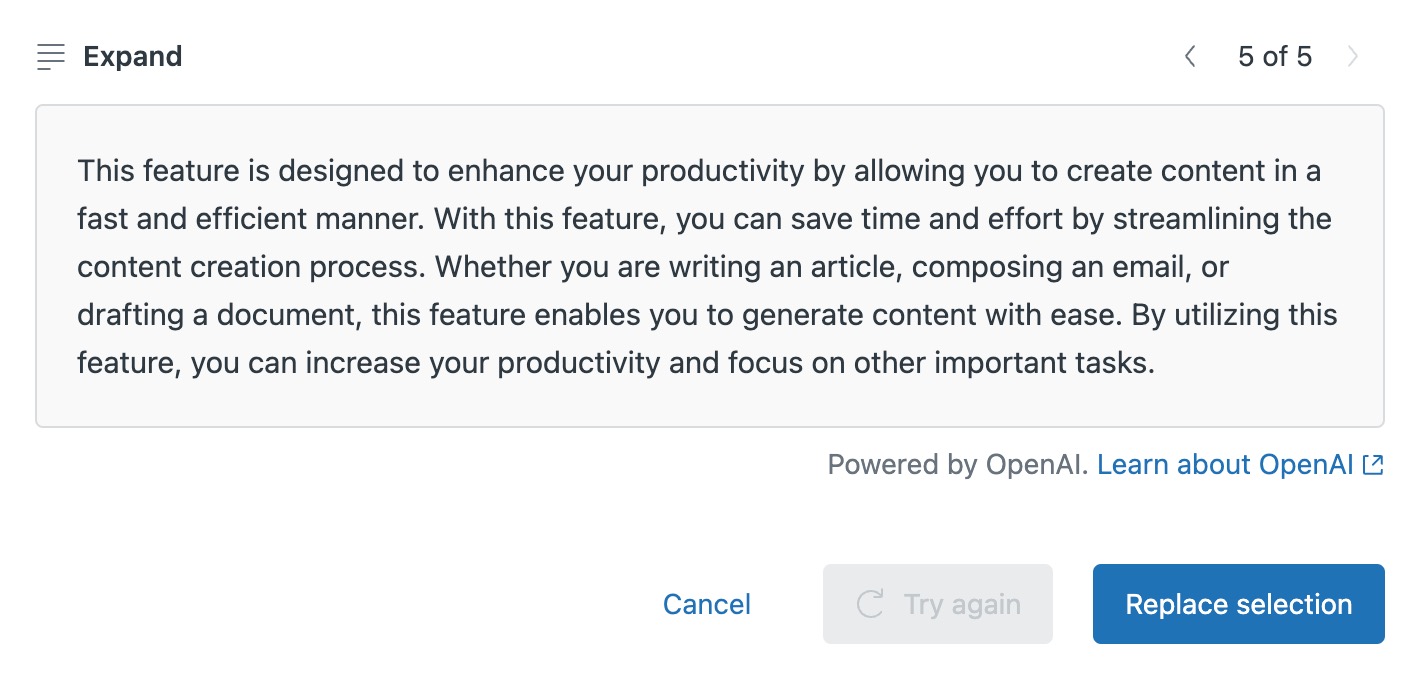Click inside the generated text box
The height and width of the screenshot is (684, 1418).
[x=710, y=266]
